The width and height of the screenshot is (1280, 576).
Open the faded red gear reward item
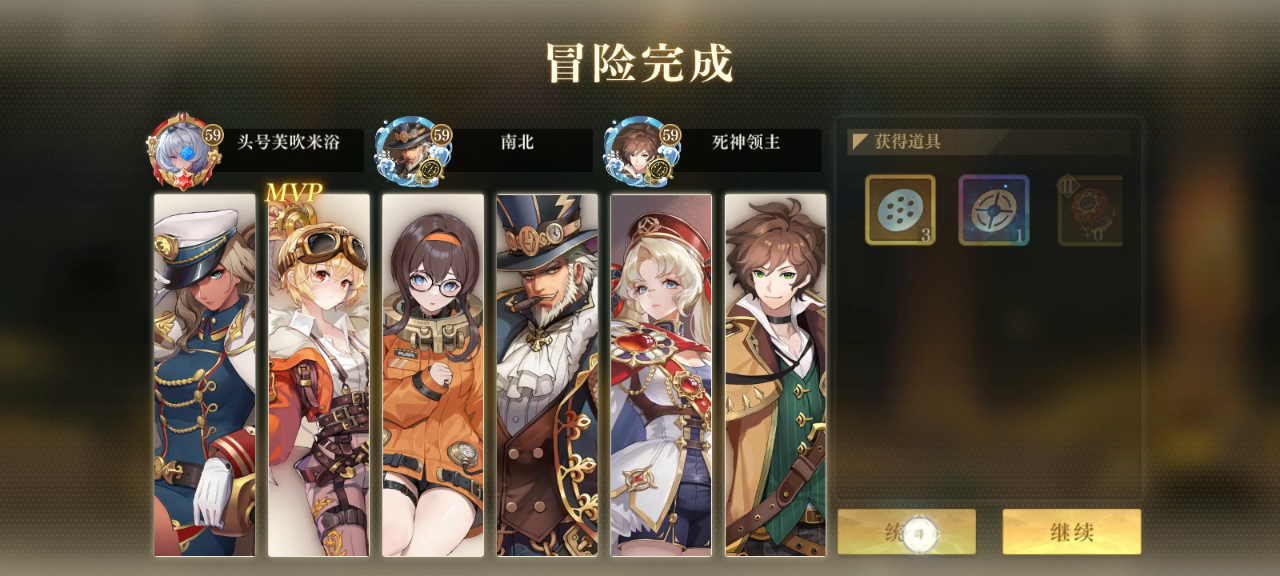[x=1089, y=210]
